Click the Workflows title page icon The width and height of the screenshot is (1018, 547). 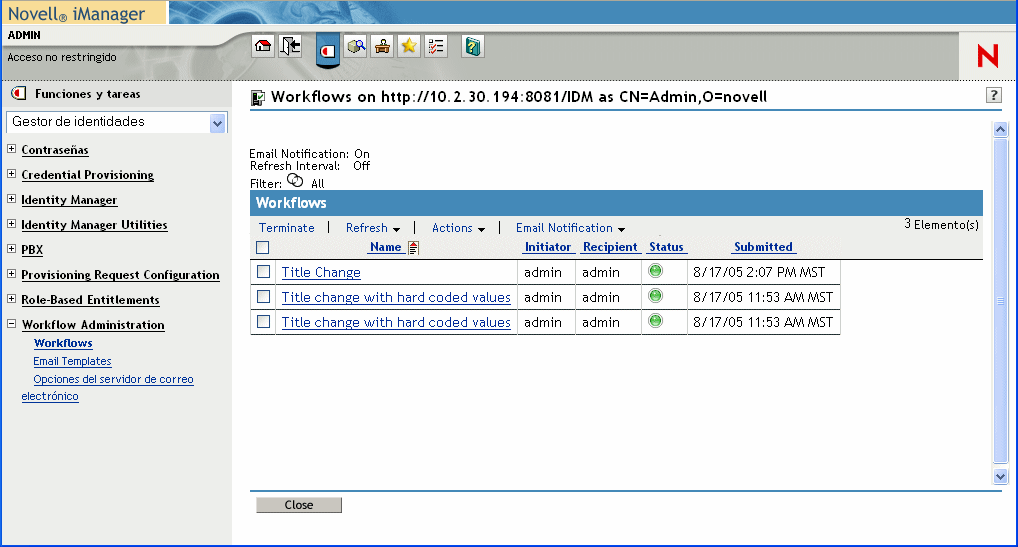pyautogui.click(x=258, y=98)
